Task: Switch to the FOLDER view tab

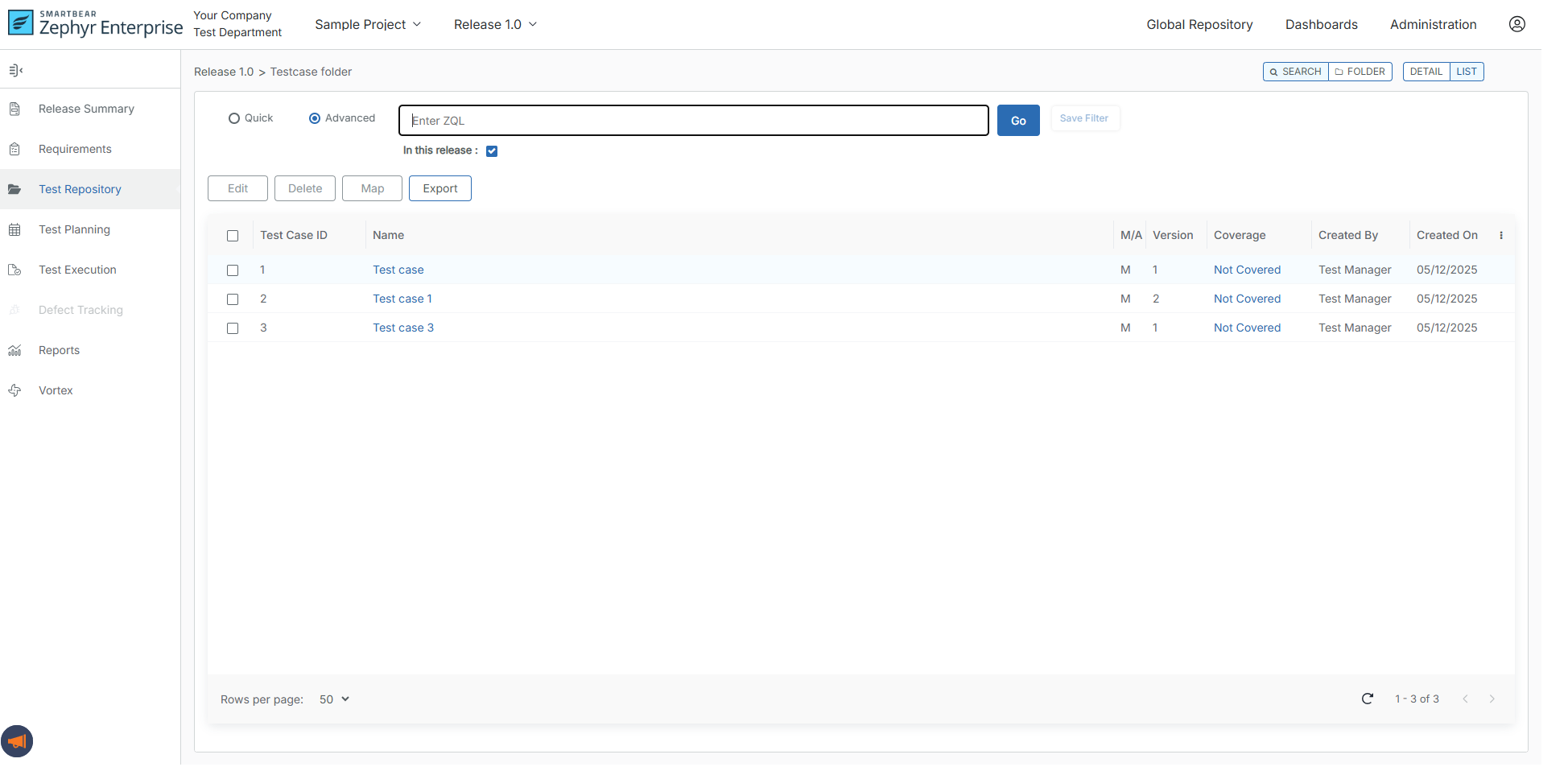Action: tap(1360, 72)
